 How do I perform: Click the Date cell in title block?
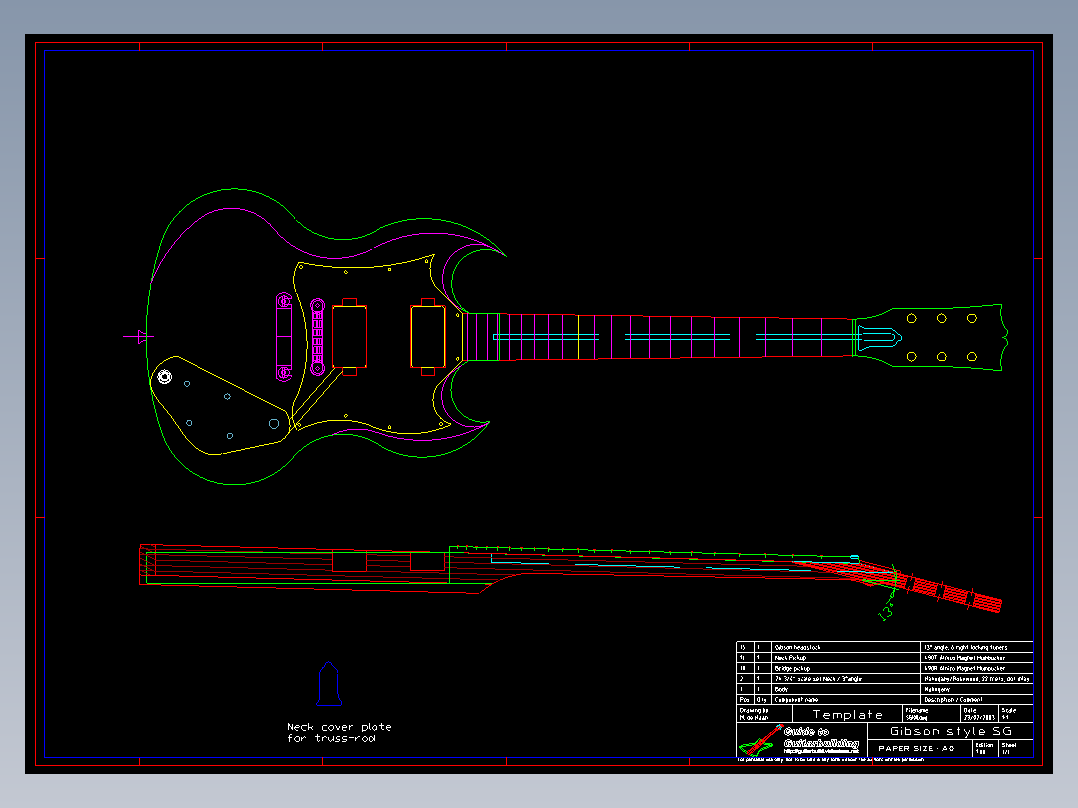pyautogui.click(x=979, y=714)
